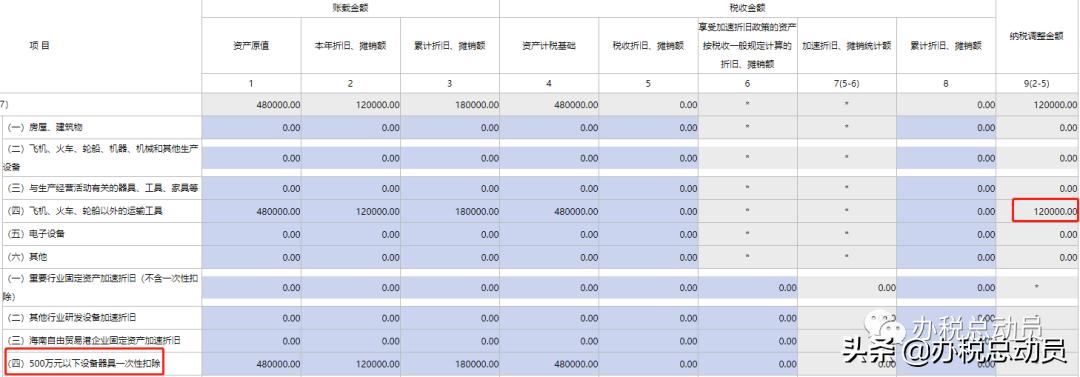This screenshot has width=1080, height=377.
Task: Click 房屋、建筑物 row 资产计税基础 cell
Action: (x=549, y=128)
